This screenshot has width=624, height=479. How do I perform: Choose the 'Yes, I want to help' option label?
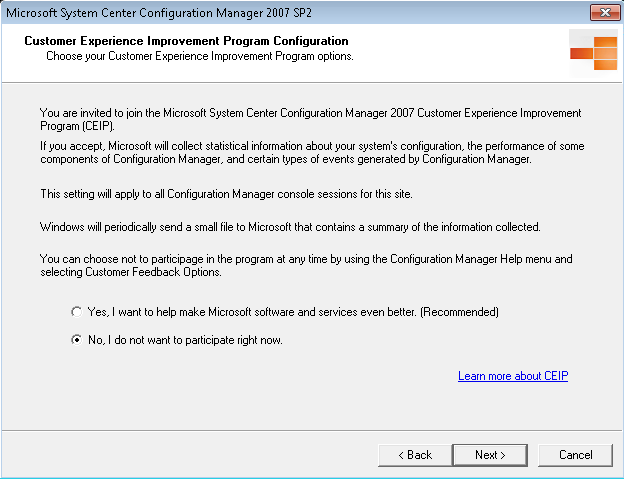[x=293, y=312]
